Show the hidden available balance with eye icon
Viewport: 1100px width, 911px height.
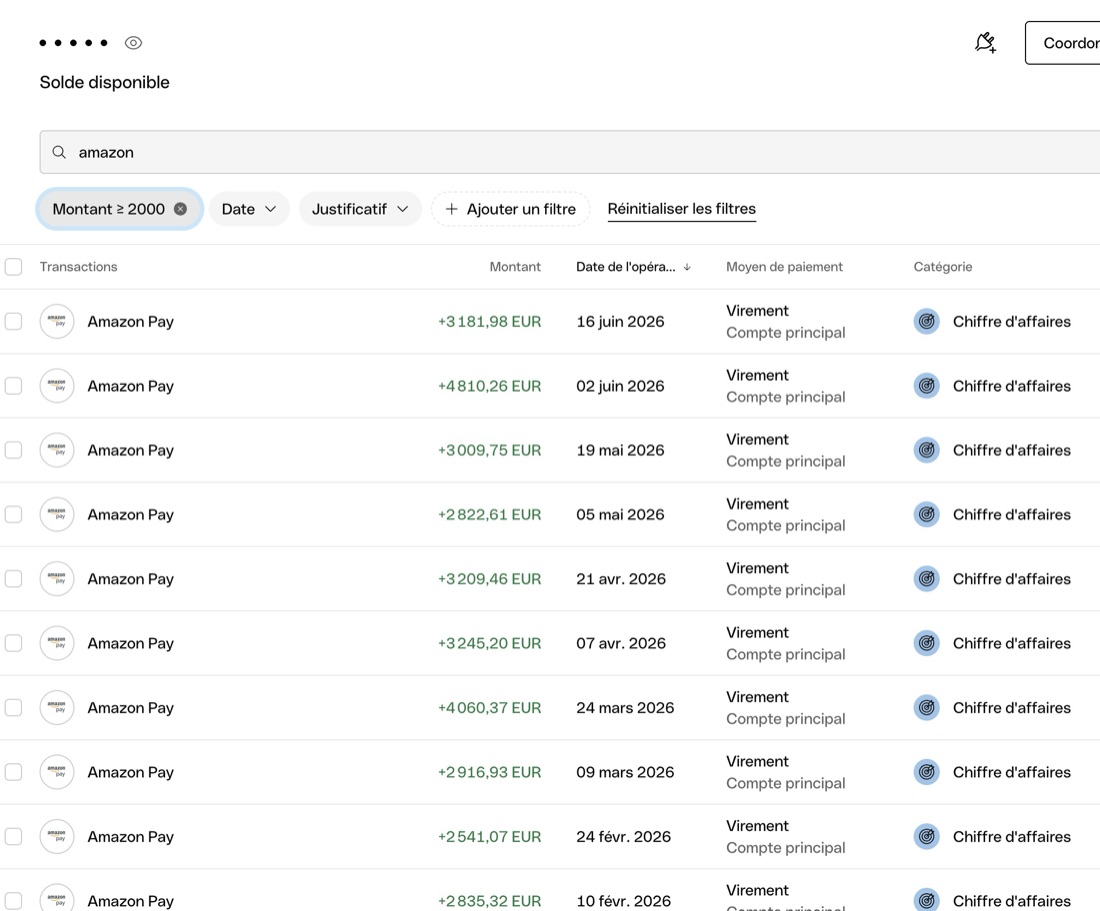point(133,43)
